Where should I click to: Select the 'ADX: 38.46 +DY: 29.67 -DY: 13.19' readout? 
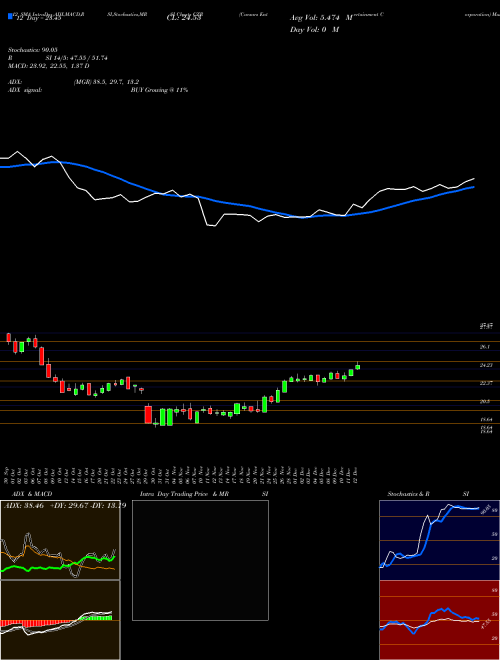65,506
